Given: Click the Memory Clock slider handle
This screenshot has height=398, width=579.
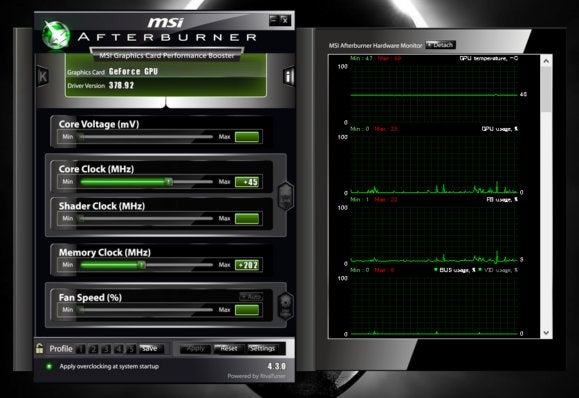Looking at the screenshot, I should 141,265.
